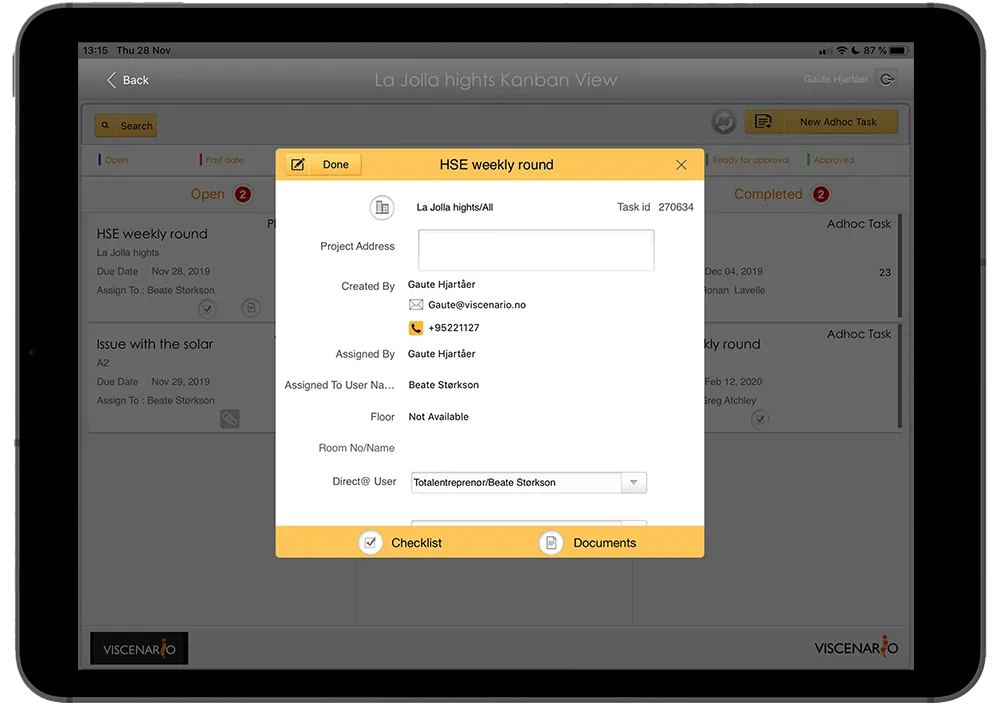The height and width of the screenshot is (705, 1000).
Task: Click the Viscenario logo at bottom left
Action: [139, 648]
